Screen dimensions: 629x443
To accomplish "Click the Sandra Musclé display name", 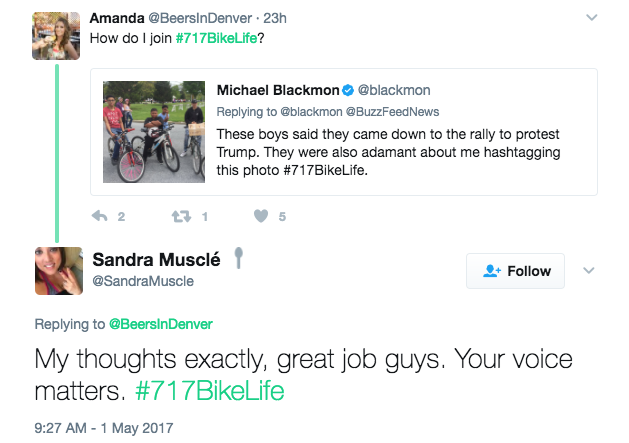I will 156,260.
